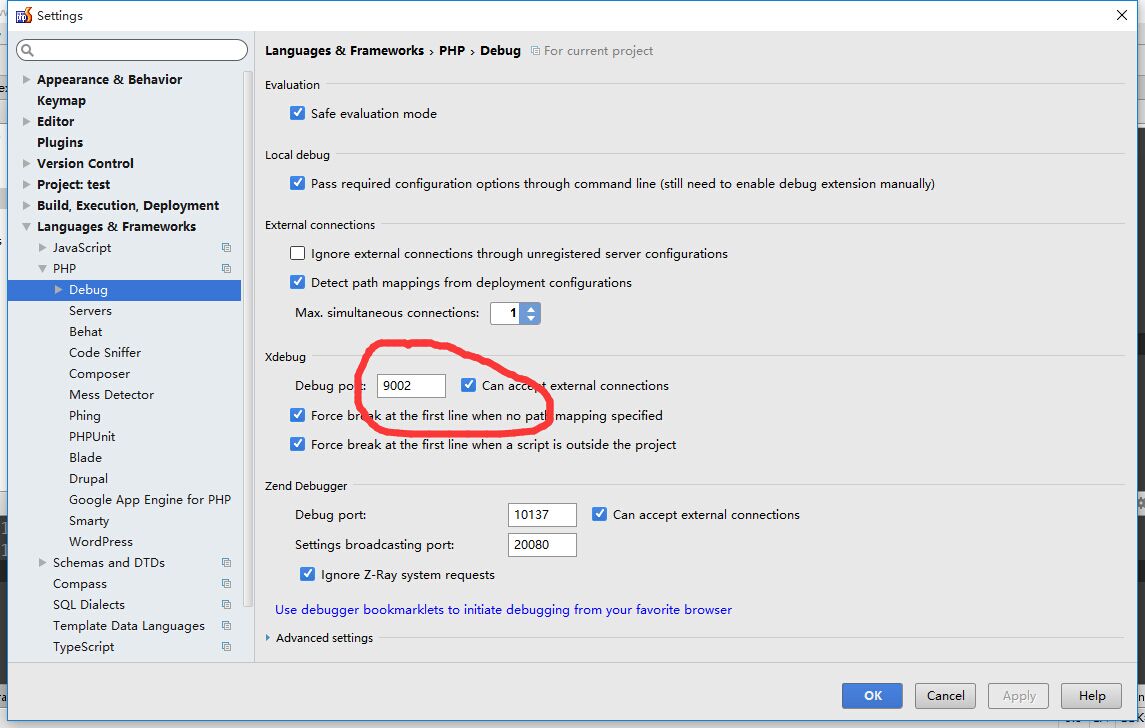Screen dimensions: 1145x728
Task: Toggle Ignore Z-Ray system requests checkbox
Action: 307,575
